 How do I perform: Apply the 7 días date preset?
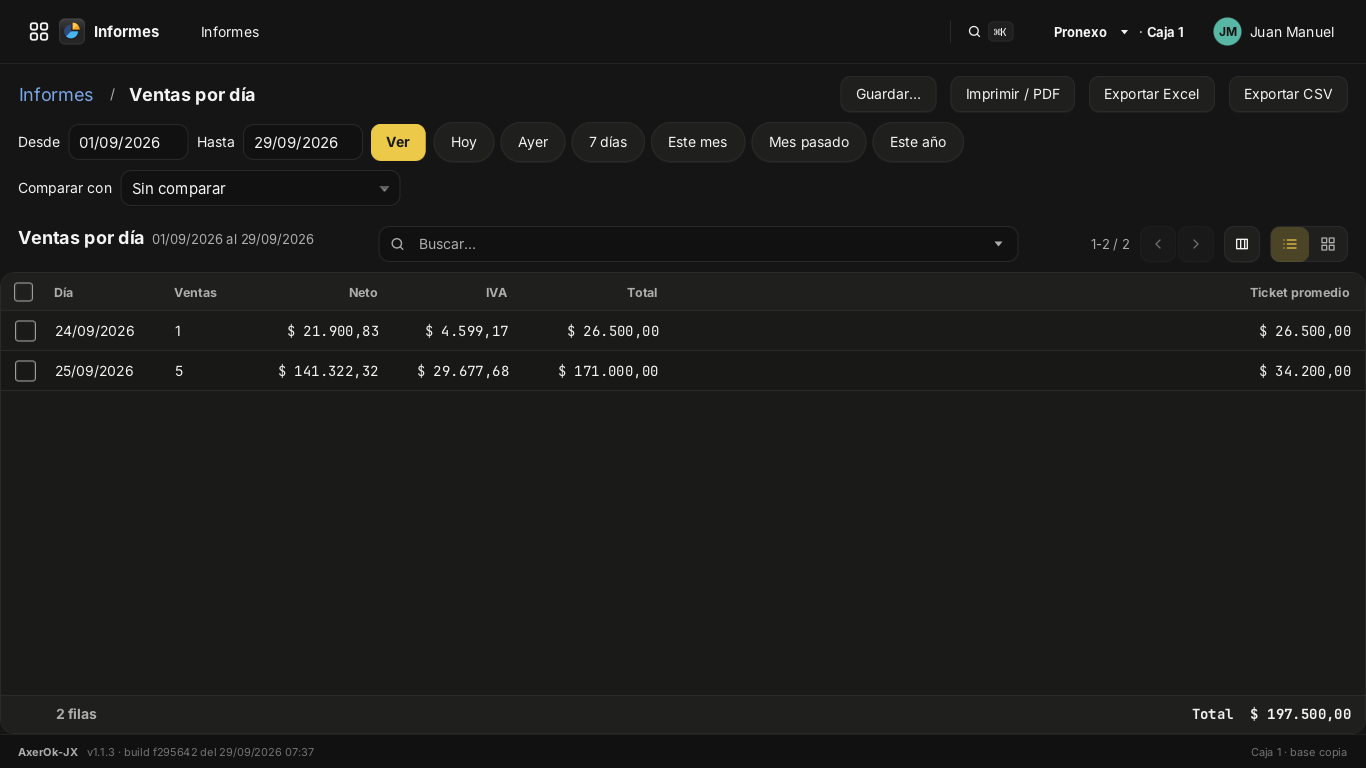click(608, 142)
